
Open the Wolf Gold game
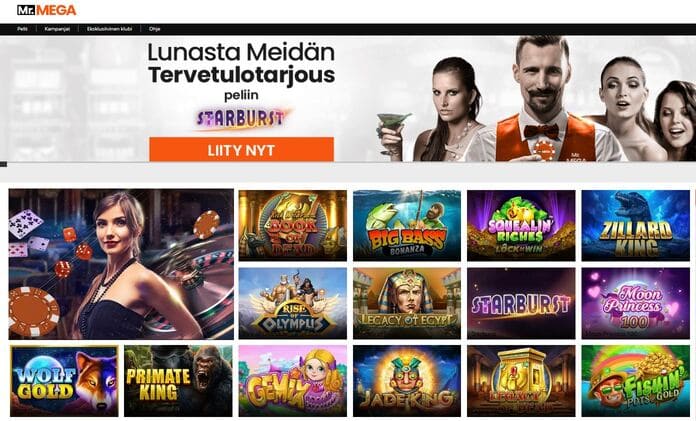pyautogui.click(x=64, y=381)
